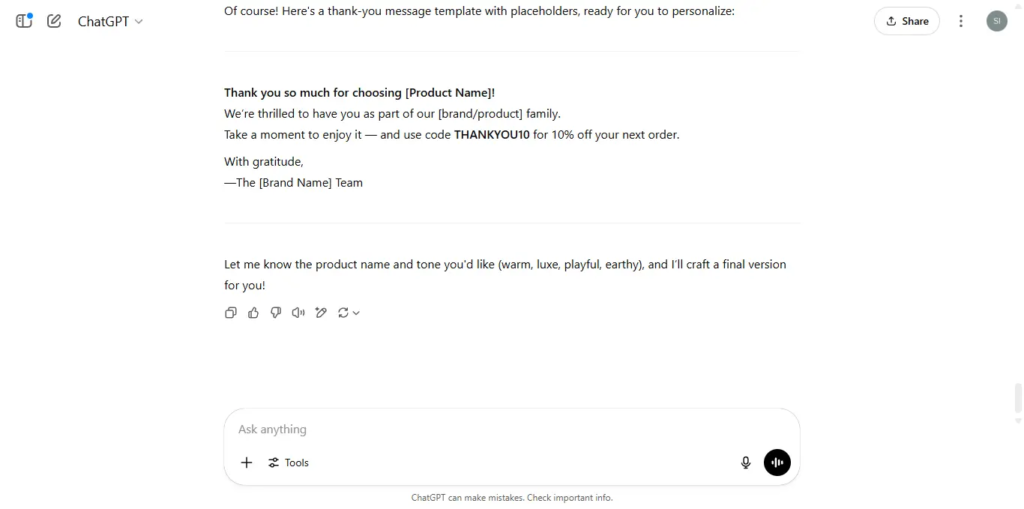Open the three-dot more options menu

tap(961, 21)
